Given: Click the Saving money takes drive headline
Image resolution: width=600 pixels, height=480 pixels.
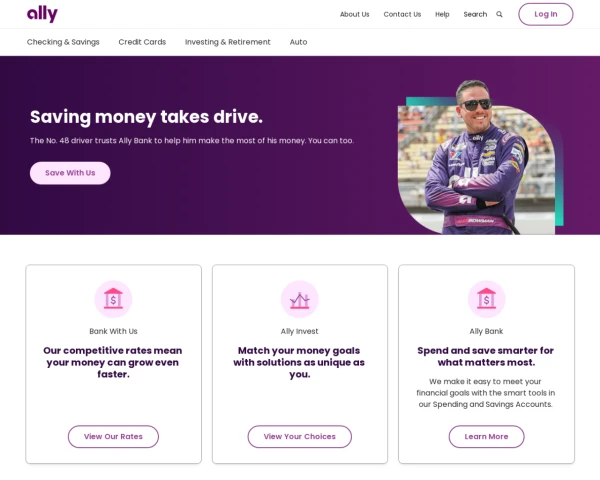Looking at the screenshot, I should tap(147, 117).
